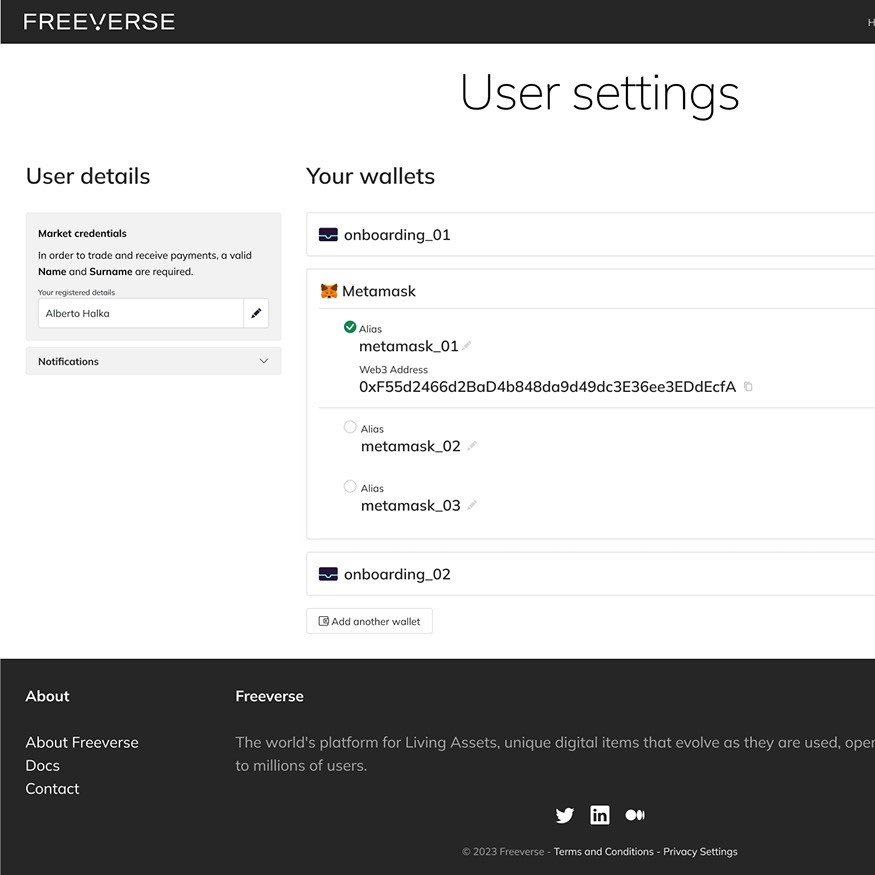Edit the metamask_03 alias pencil icon
Viewport: 875px width, 875px height.
point(472,505)
